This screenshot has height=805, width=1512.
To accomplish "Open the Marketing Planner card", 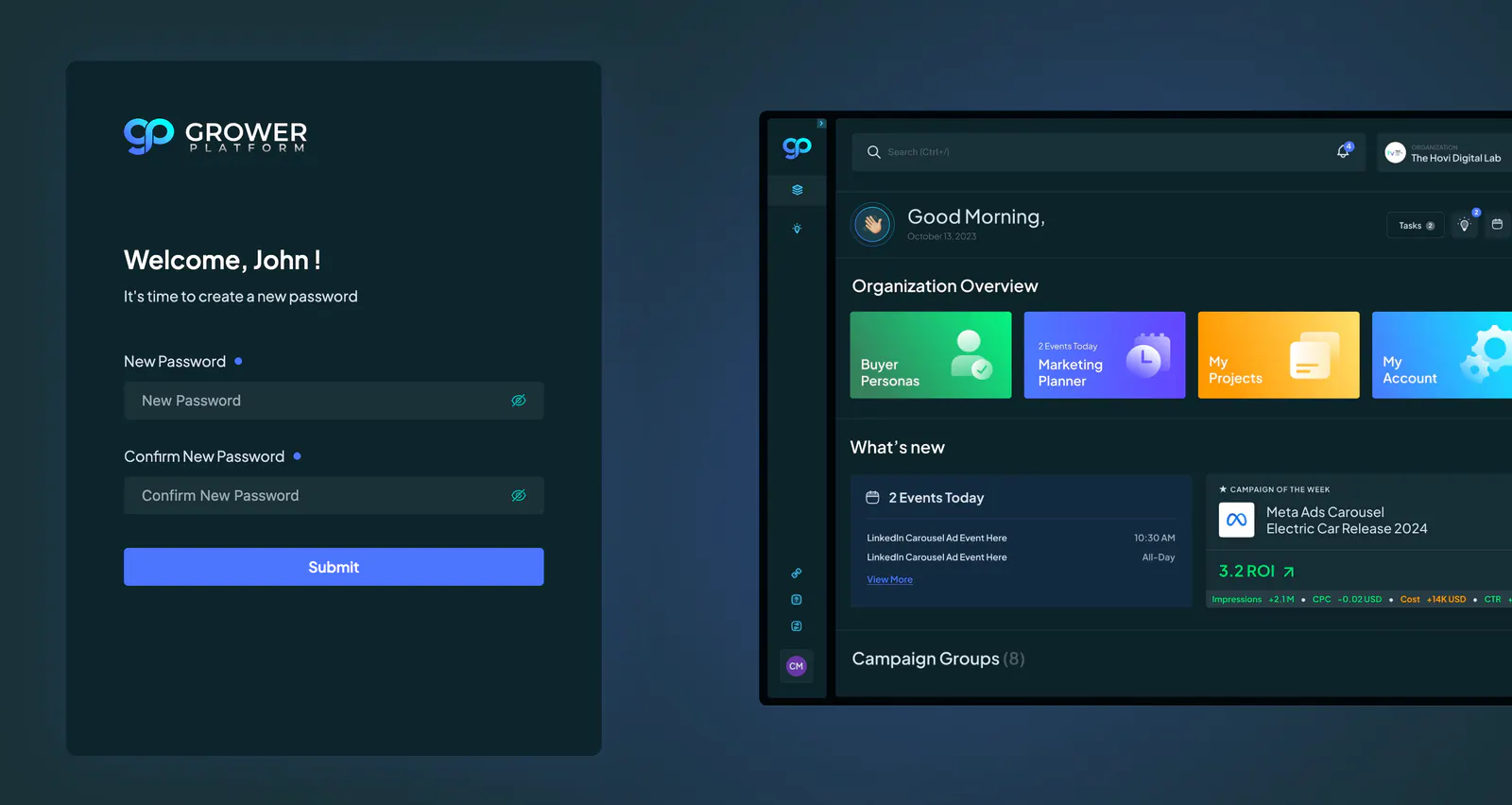I will click(1105, 355).
